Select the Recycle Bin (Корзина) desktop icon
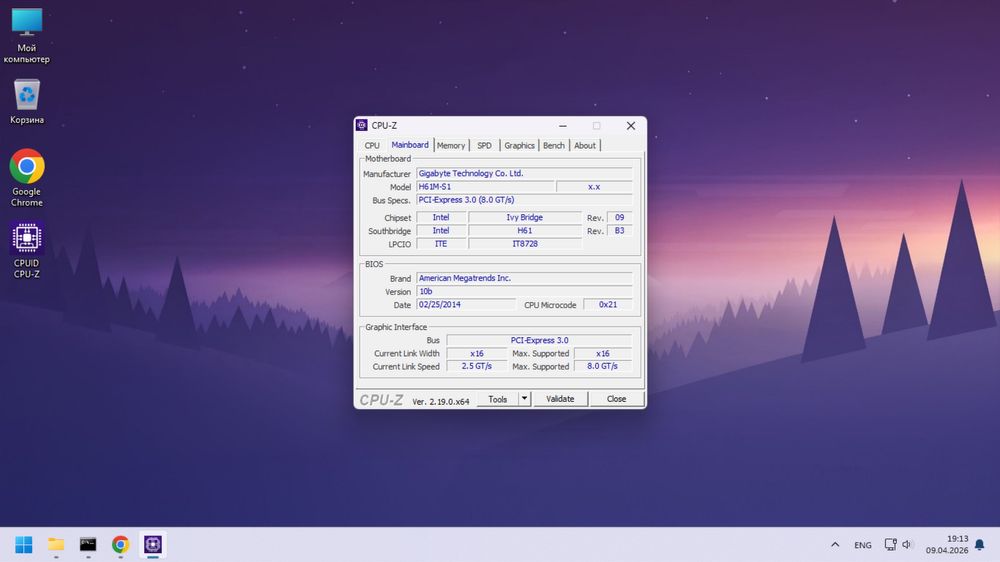1000x562 pixels. pos(27,101)
